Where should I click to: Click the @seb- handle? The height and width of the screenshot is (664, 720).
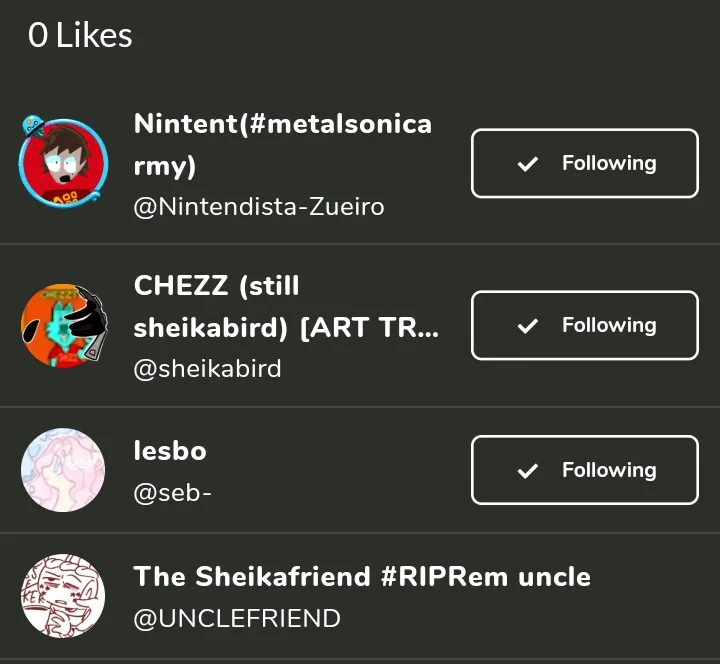pos(172,495)
